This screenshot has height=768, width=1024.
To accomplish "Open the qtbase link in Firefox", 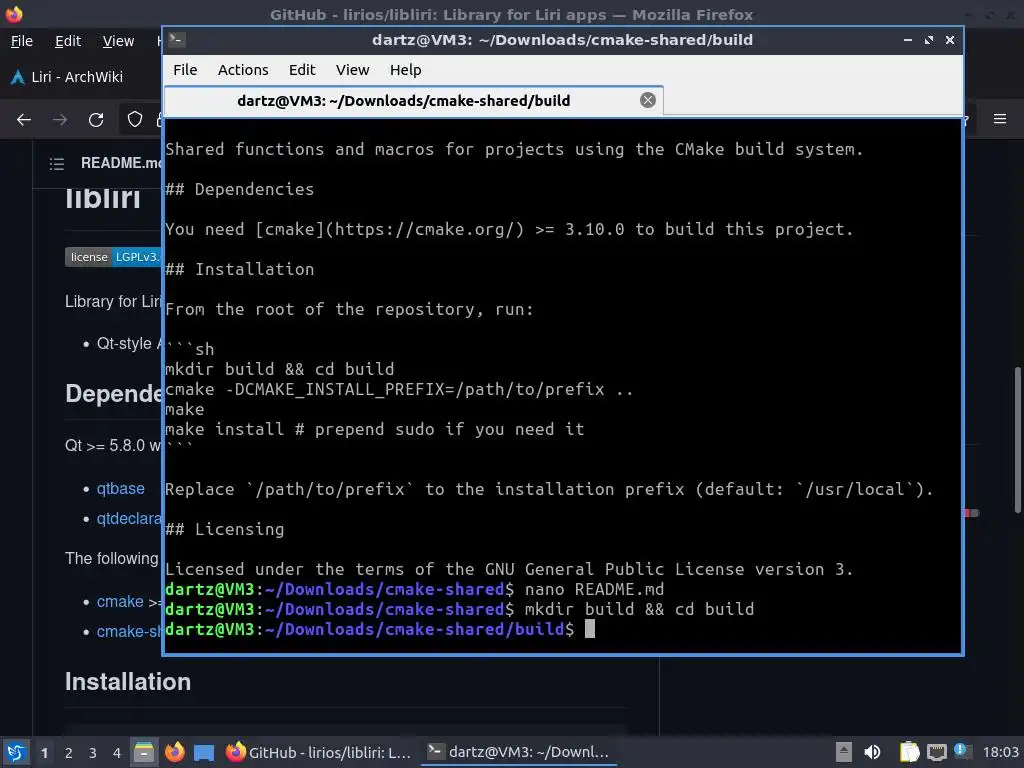I will (x=120, y=488).
